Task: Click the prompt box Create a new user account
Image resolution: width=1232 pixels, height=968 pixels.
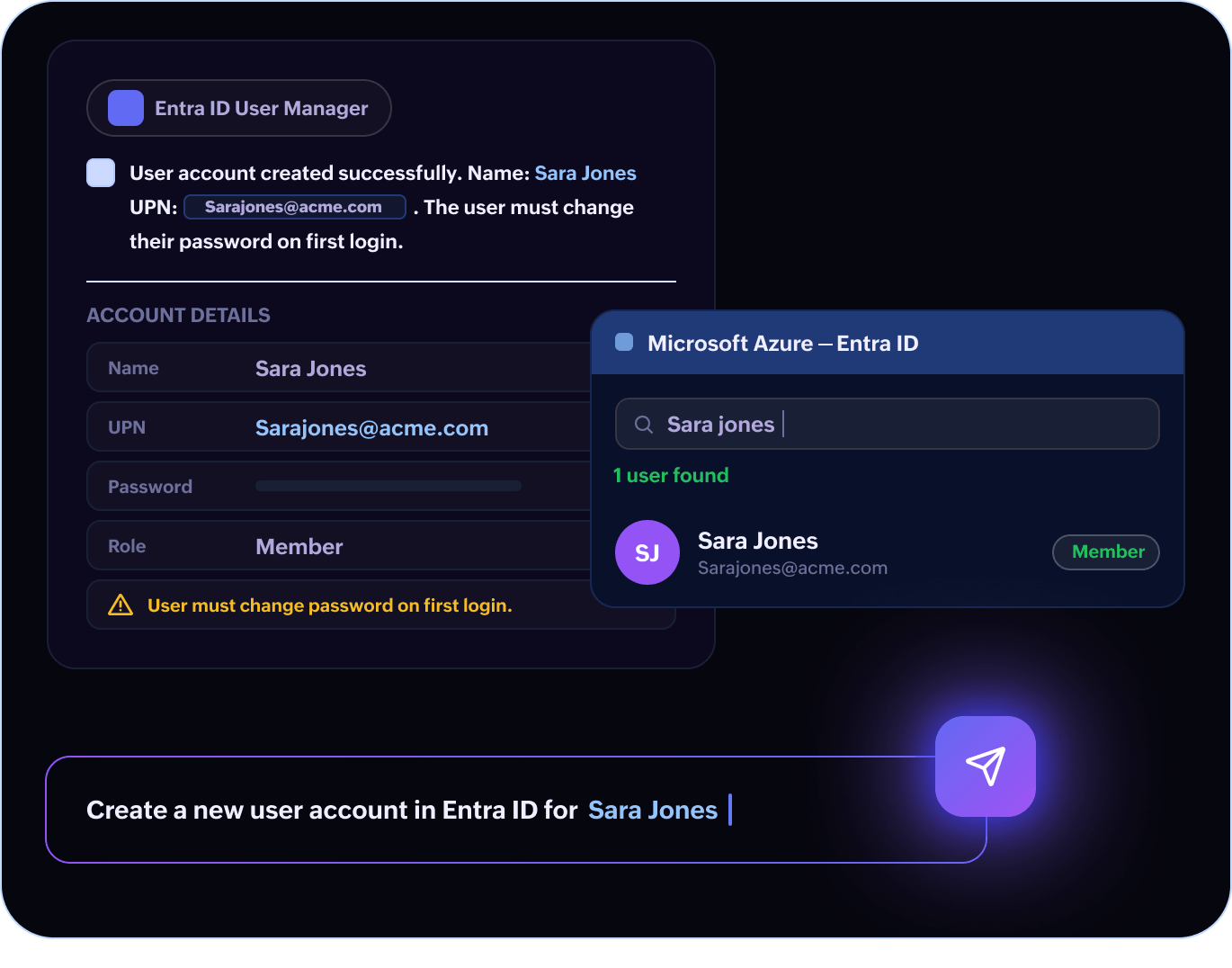Action: 516,810
